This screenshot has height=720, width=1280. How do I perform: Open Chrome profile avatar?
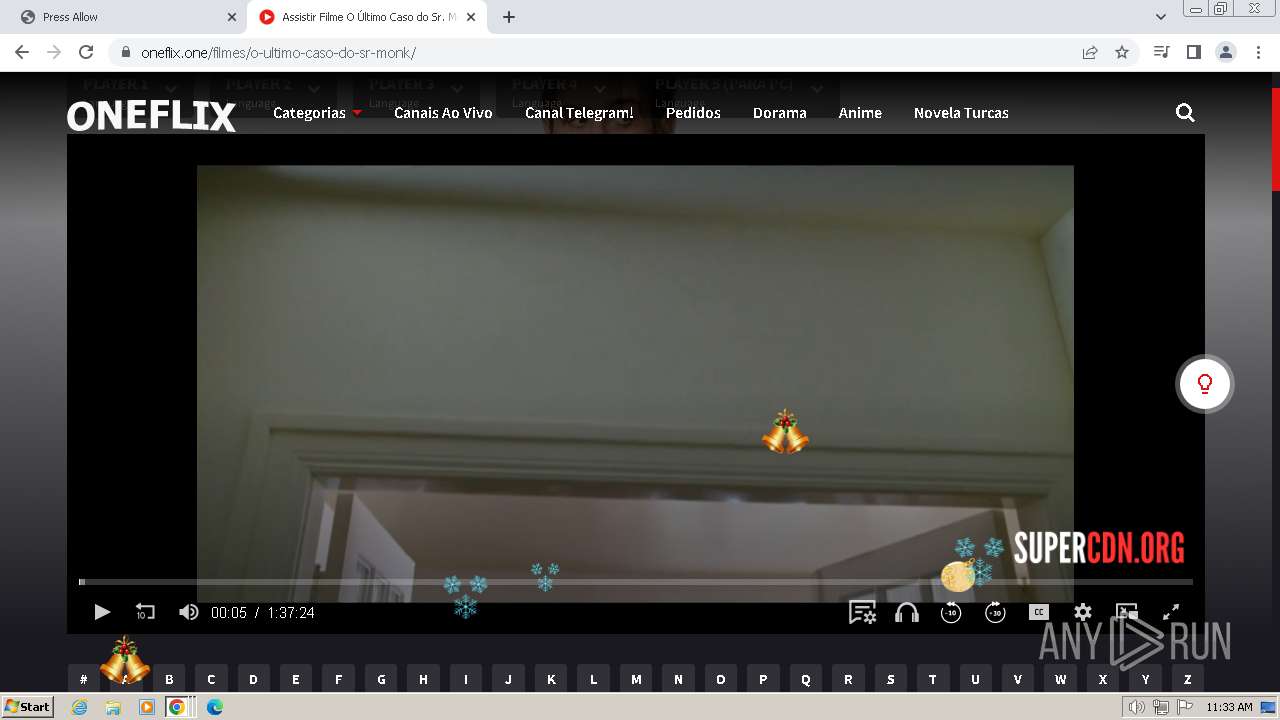1226,52
